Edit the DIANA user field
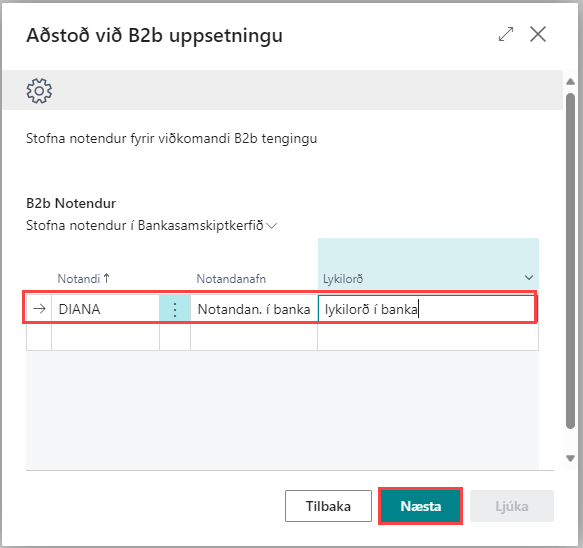 [106, 309]
